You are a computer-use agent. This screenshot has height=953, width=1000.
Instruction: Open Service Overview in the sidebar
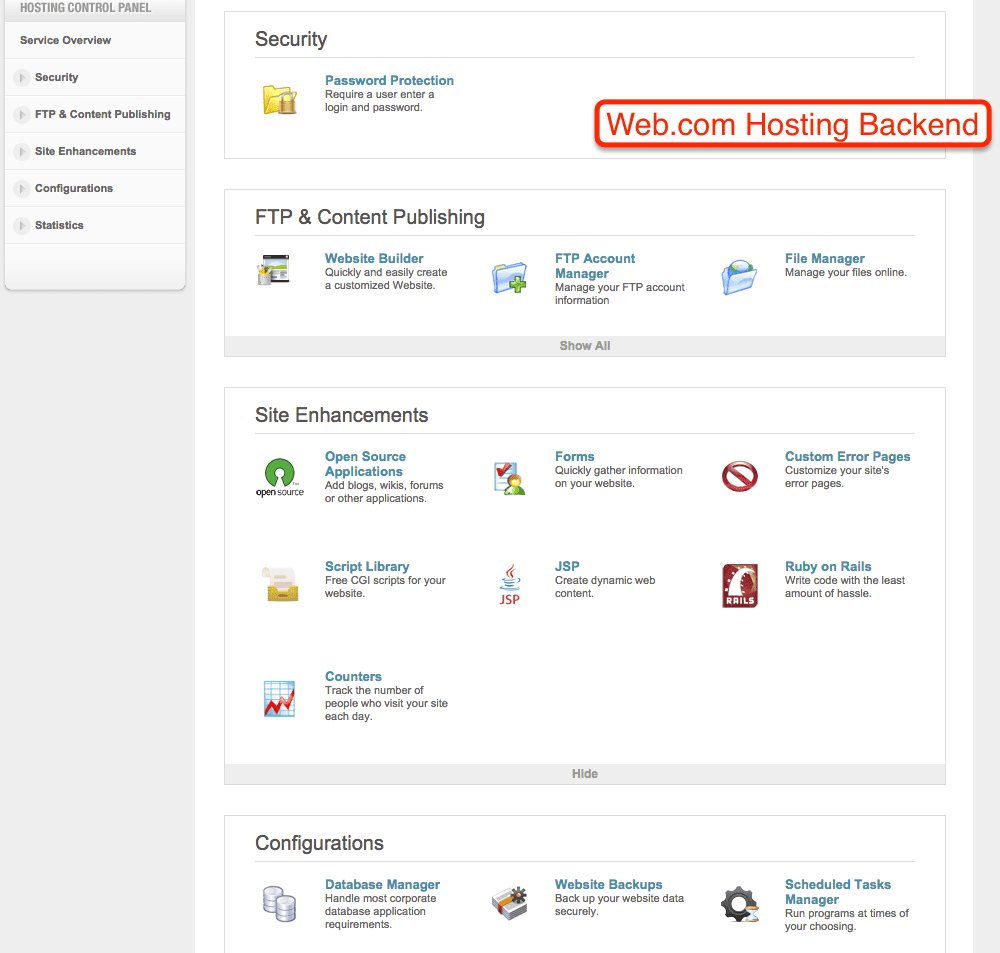click(65, 40)
